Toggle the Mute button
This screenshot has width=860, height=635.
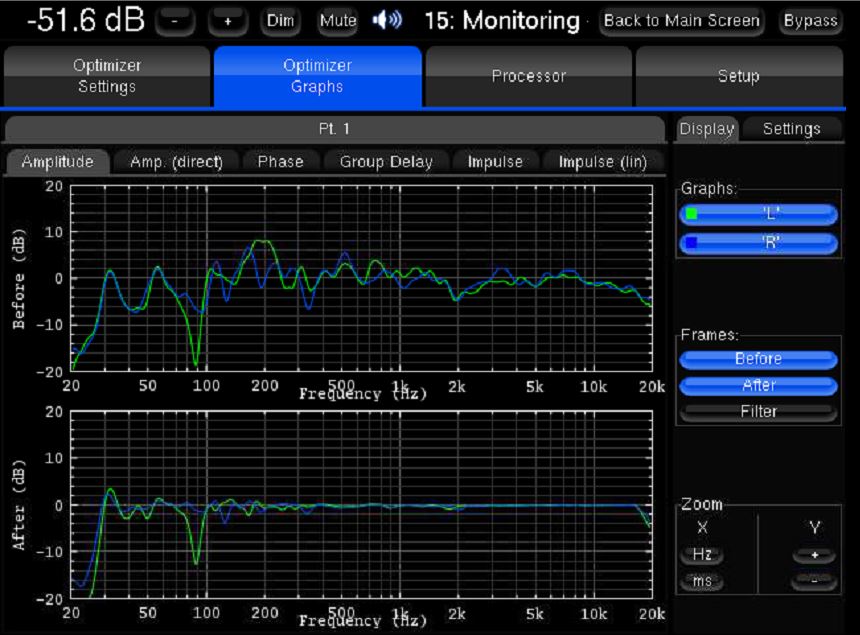[x=338, y=21]
